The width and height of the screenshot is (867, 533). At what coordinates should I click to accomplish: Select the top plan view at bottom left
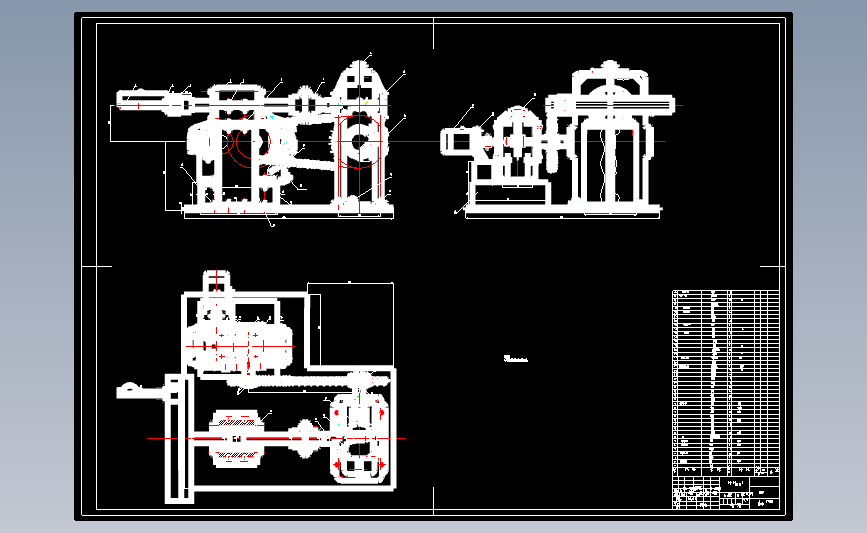261,387
